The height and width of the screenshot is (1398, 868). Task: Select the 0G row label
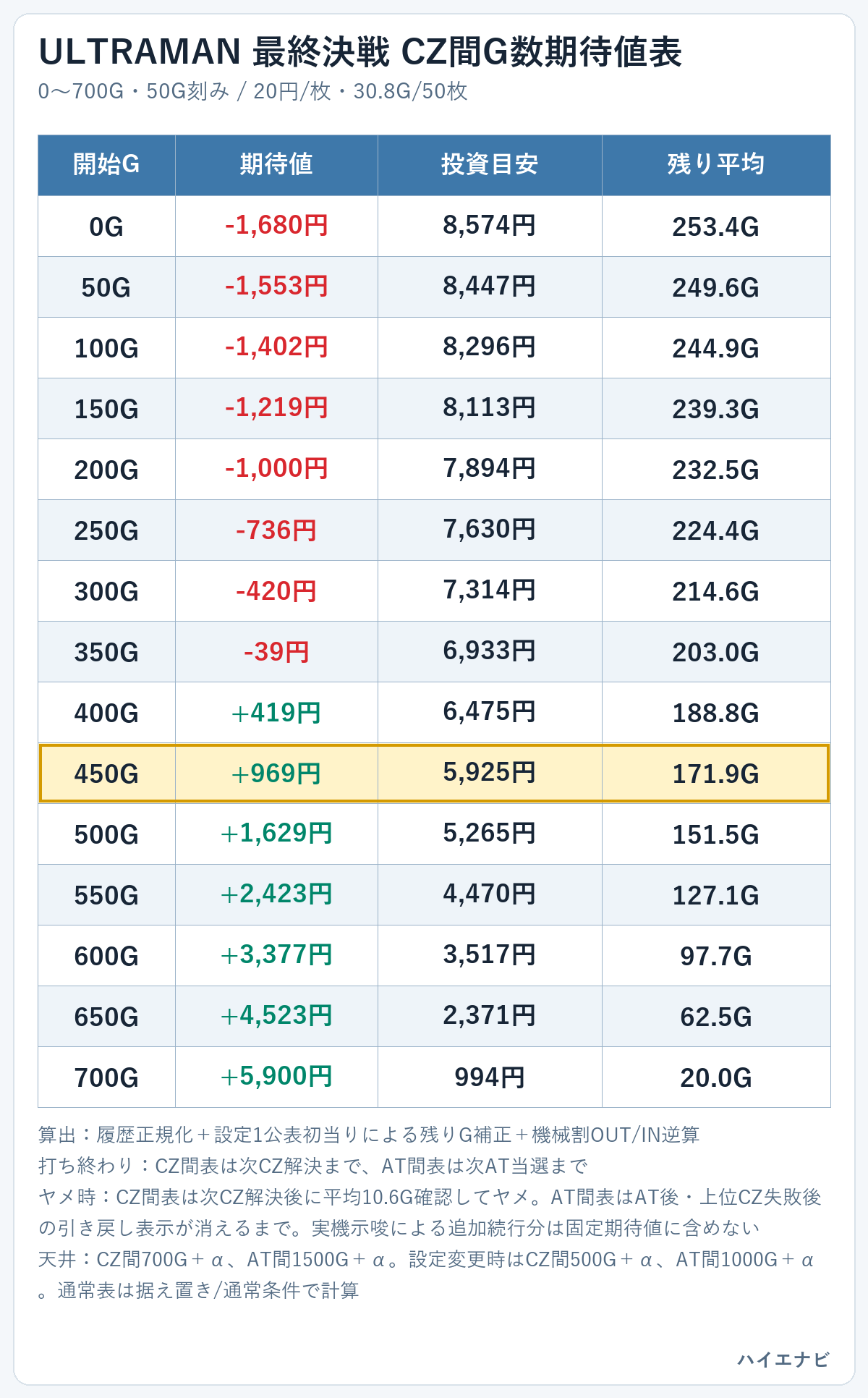(x=106, y=227)
